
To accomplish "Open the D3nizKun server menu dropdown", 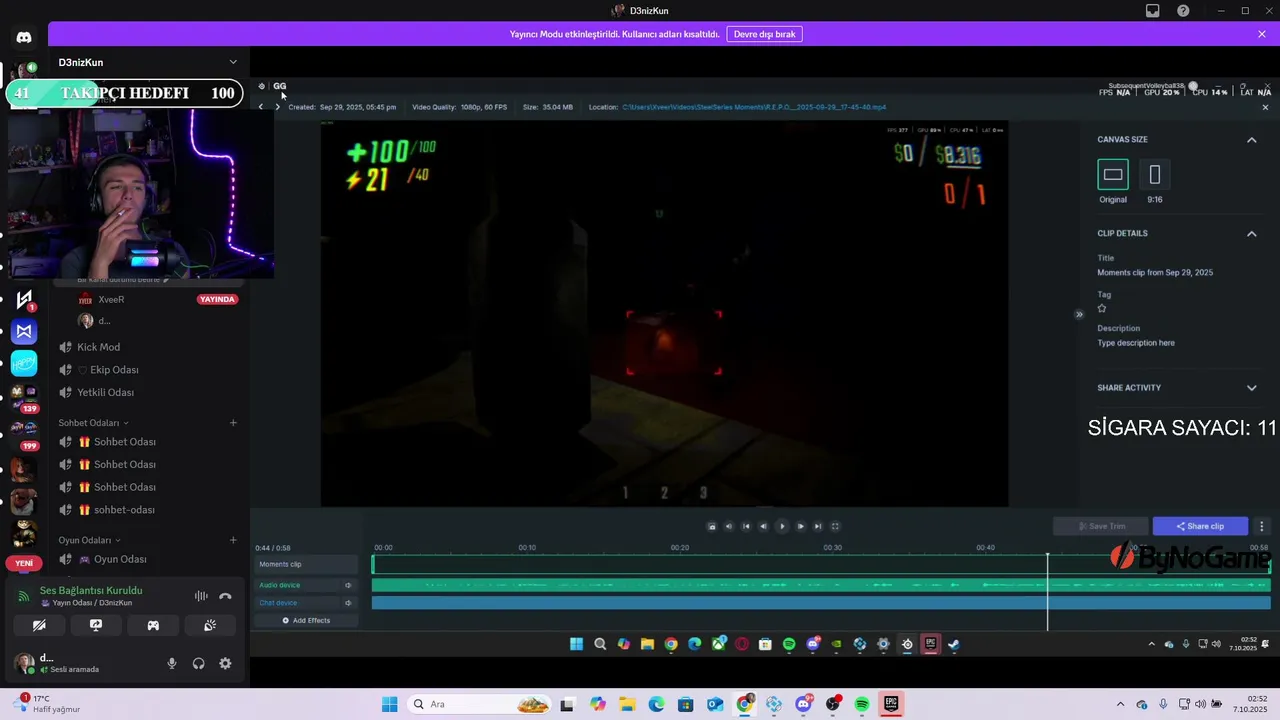I will [x=233, y=62].
